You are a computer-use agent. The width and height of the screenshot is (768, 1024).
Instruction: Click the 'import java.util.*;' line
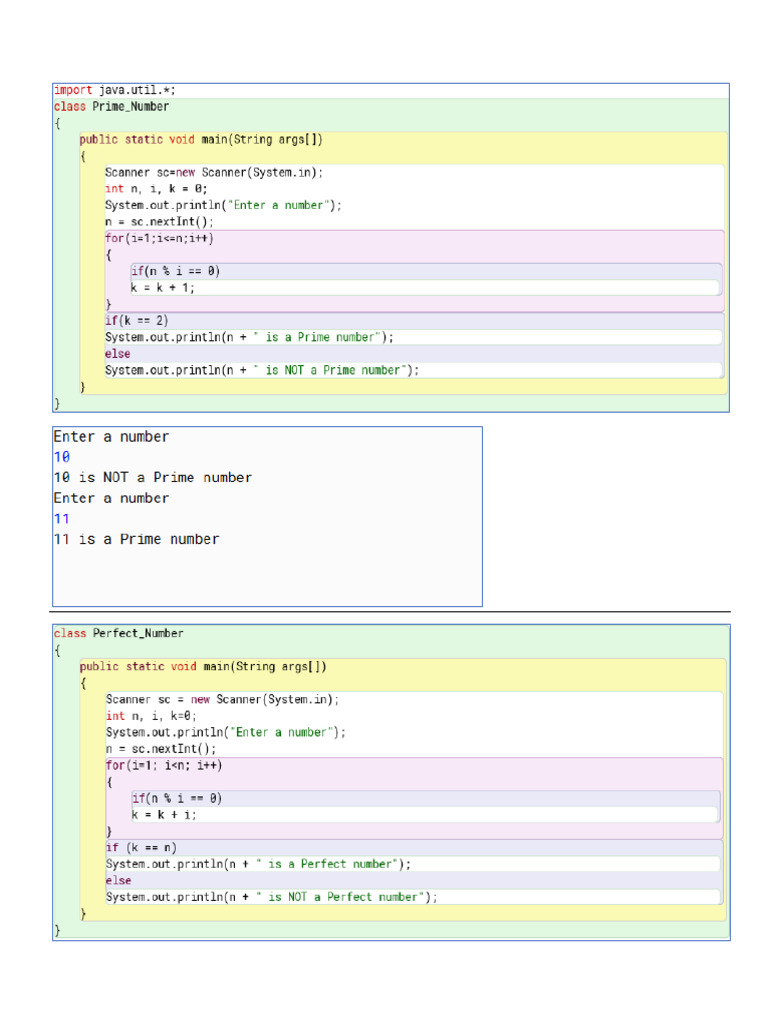coord(114,90)
